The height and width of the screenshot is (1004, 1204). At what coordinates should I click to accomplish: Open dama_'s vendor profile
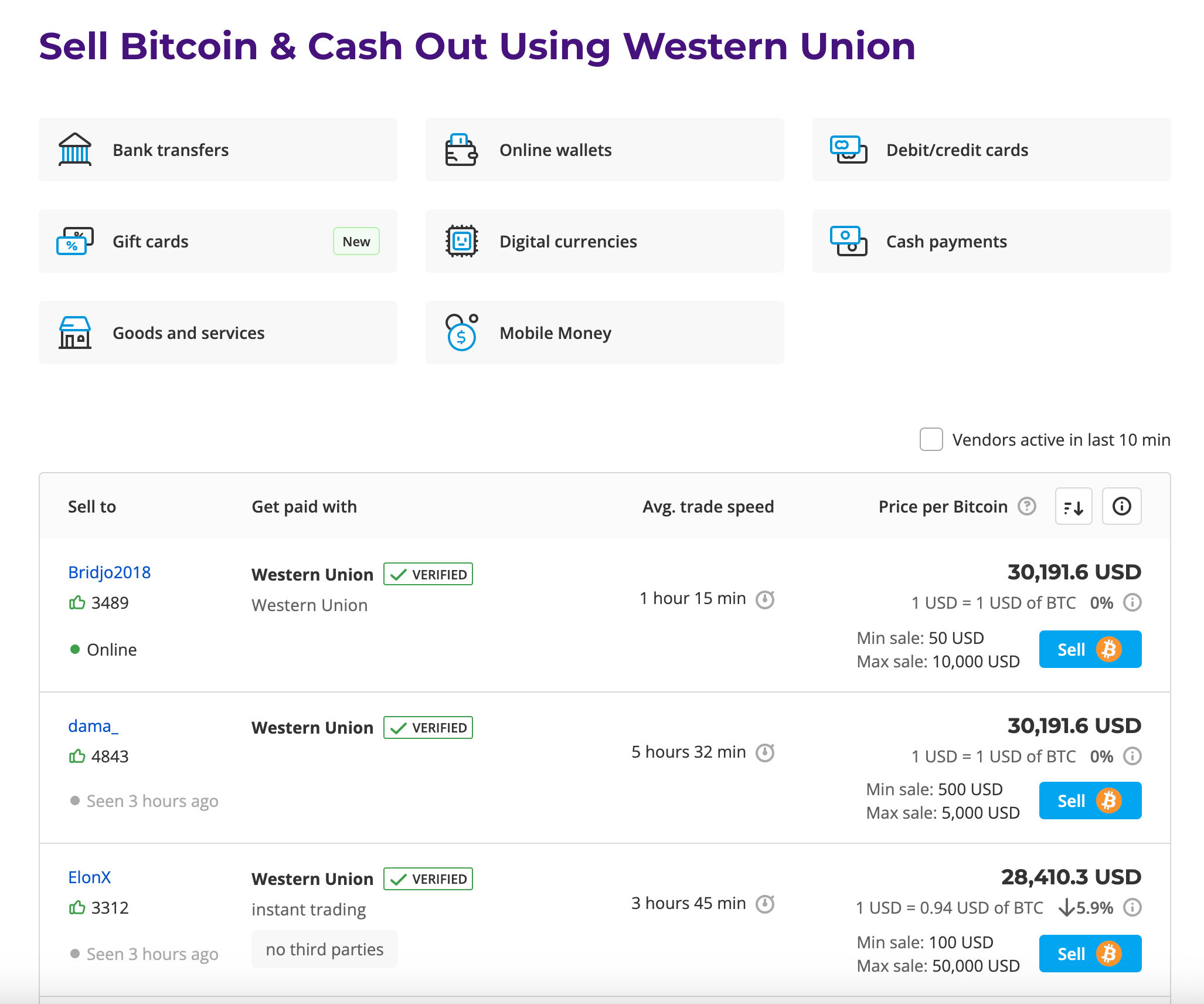click(93, 726)
